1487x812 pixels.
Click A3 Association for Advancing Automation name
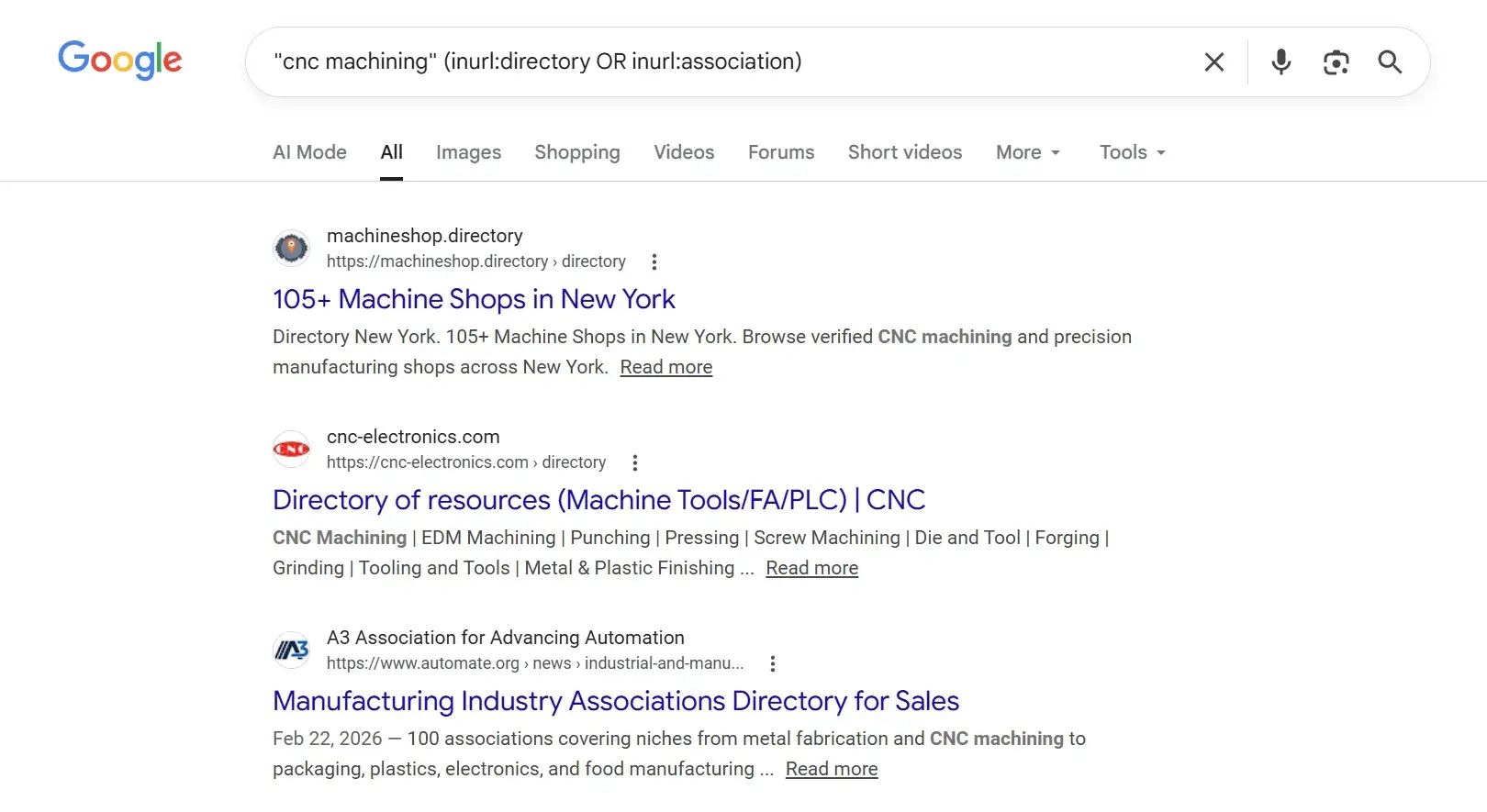(506, 638)
